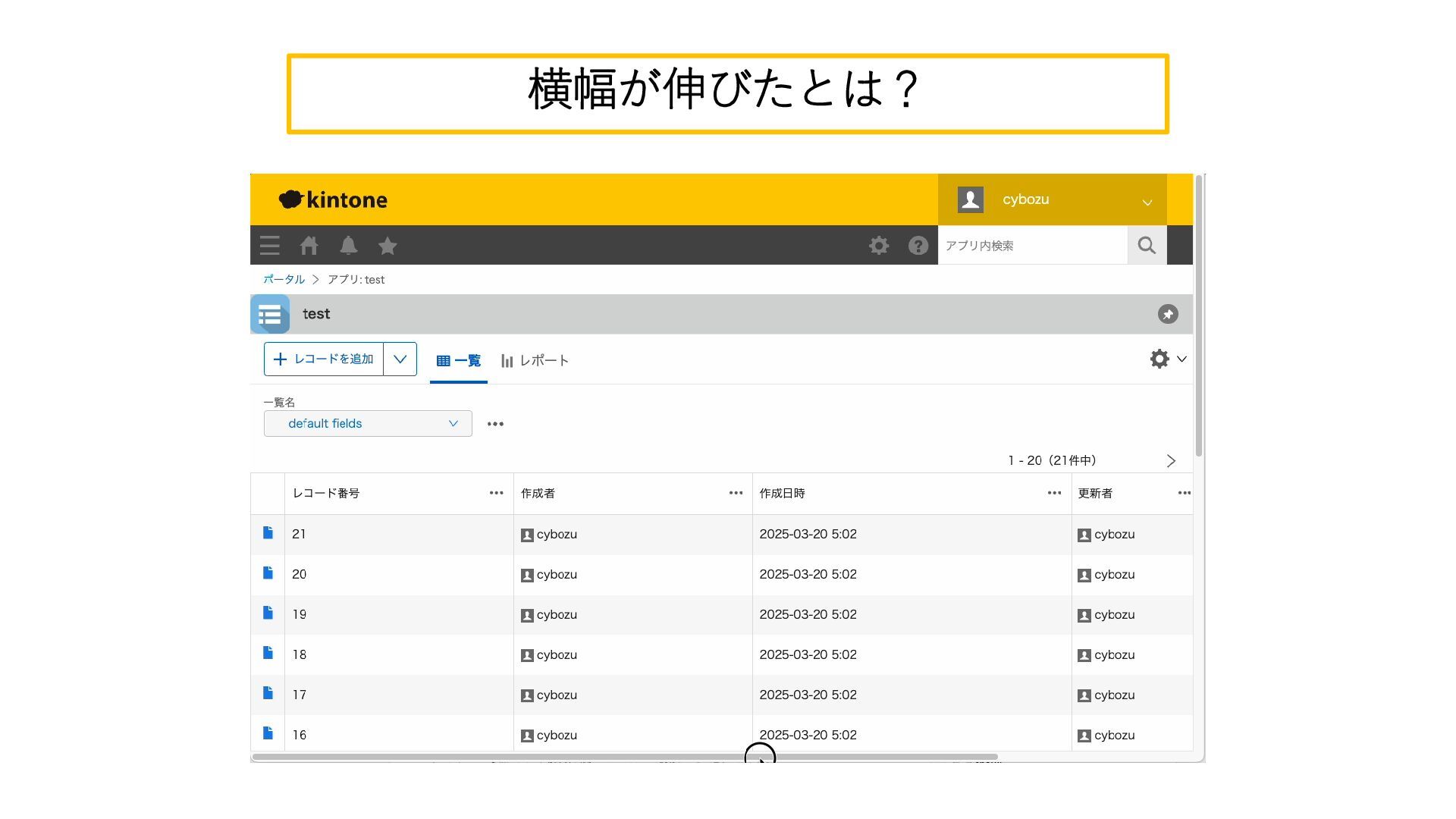This screenshot has height=819, width=1456.
Task: Switch to the 一覧 tab
Action: coord(459,361)
